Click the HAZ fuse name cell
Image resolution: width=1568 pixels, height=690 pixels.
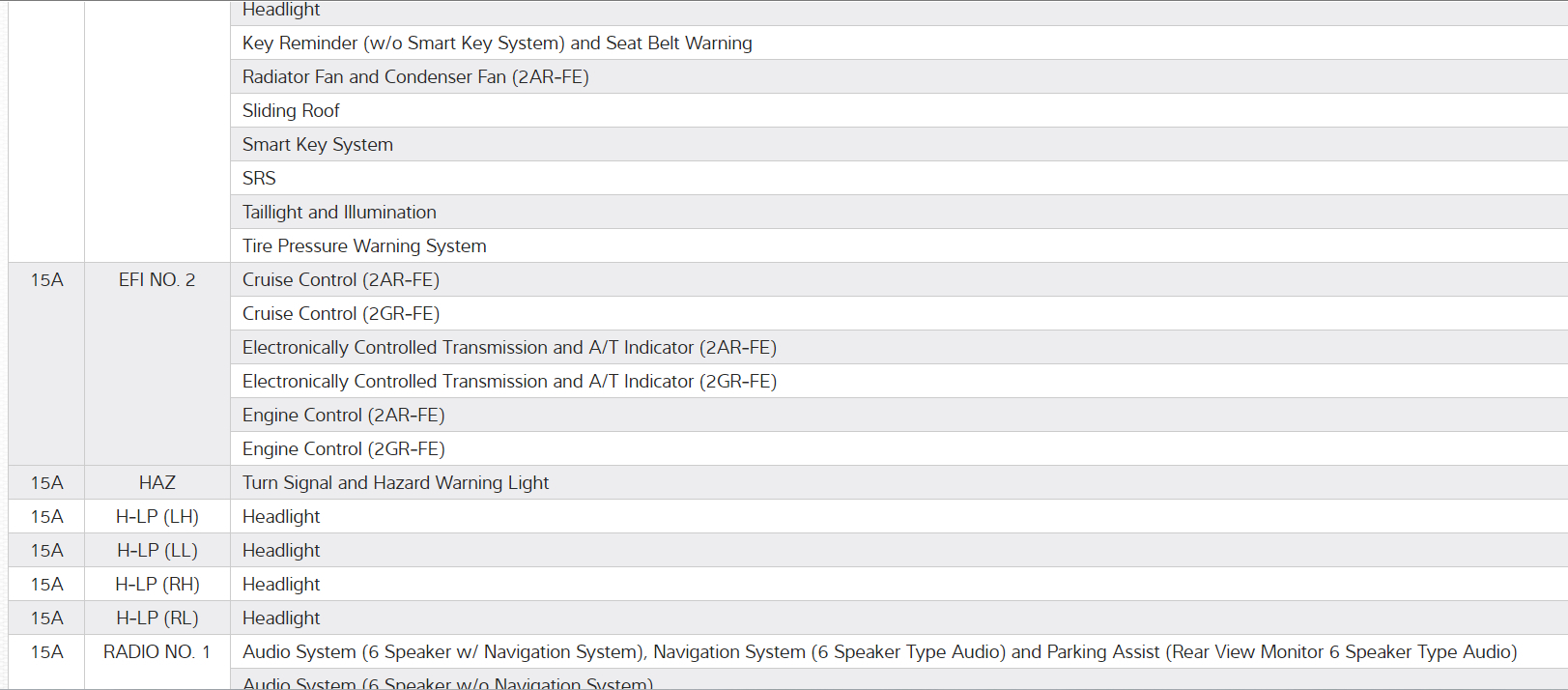click(x=157, y=483)
